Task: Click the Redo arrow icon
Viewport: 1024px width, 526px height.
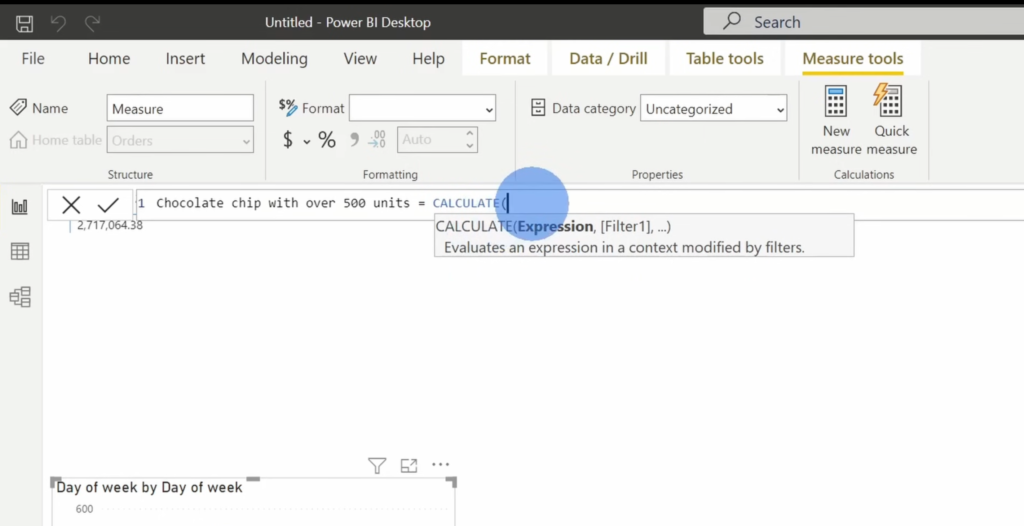Action: tap(92, 24)
